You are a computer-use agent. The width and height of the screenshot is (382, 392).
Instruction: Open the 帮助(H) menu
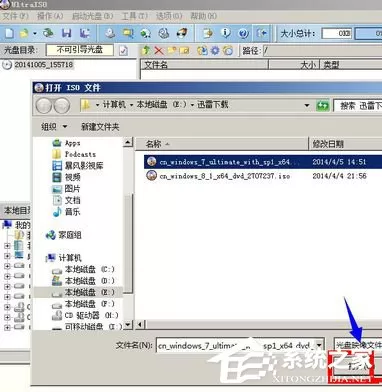[204, 16]
